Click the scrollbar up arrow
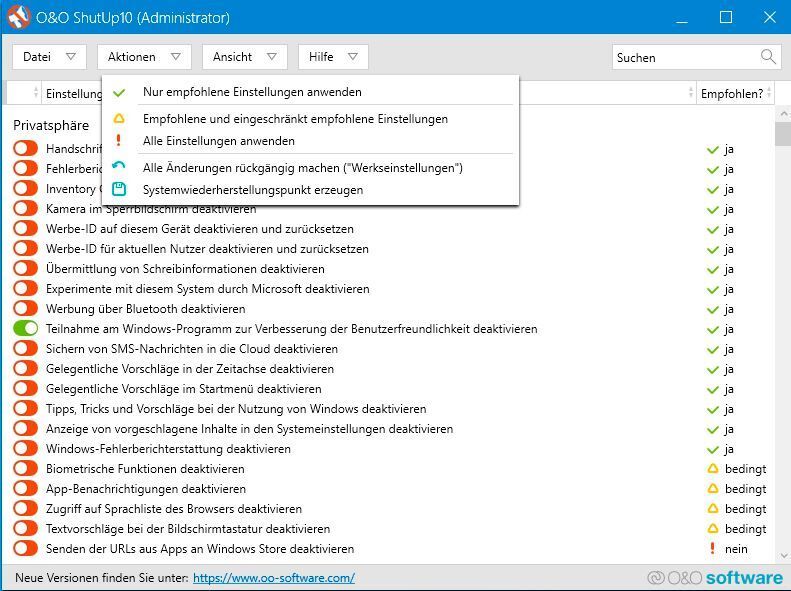 783,114
